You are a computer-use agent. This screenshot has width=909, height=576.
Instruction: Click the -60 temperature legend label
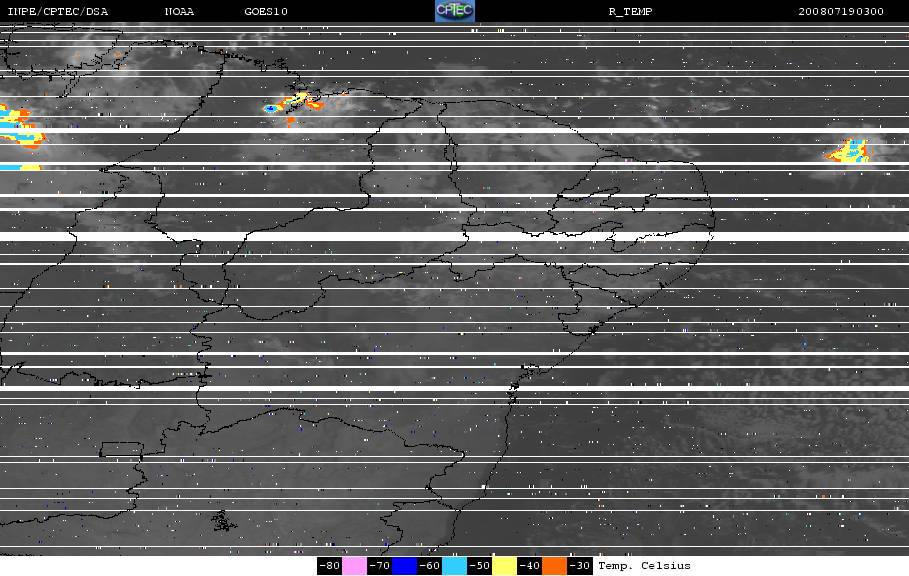pos(429,566)
